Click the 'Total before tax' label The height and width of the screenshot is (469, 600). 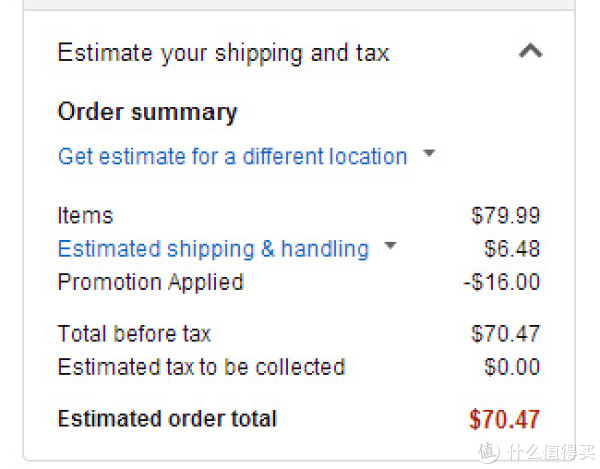click(x=134, y=334)
